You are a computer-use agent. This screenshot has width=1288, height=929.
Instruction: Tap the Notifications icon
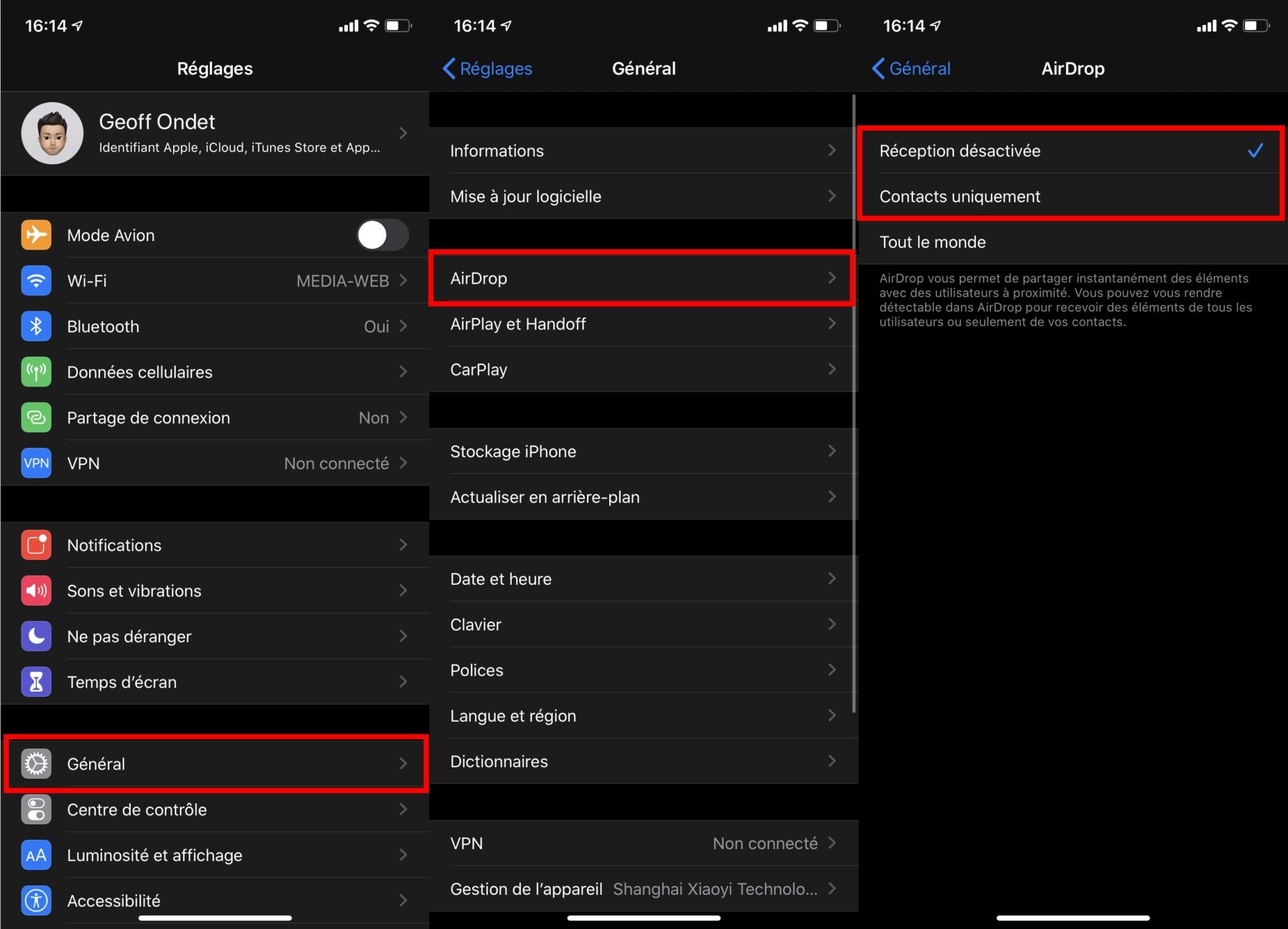[x=36, y=545]
